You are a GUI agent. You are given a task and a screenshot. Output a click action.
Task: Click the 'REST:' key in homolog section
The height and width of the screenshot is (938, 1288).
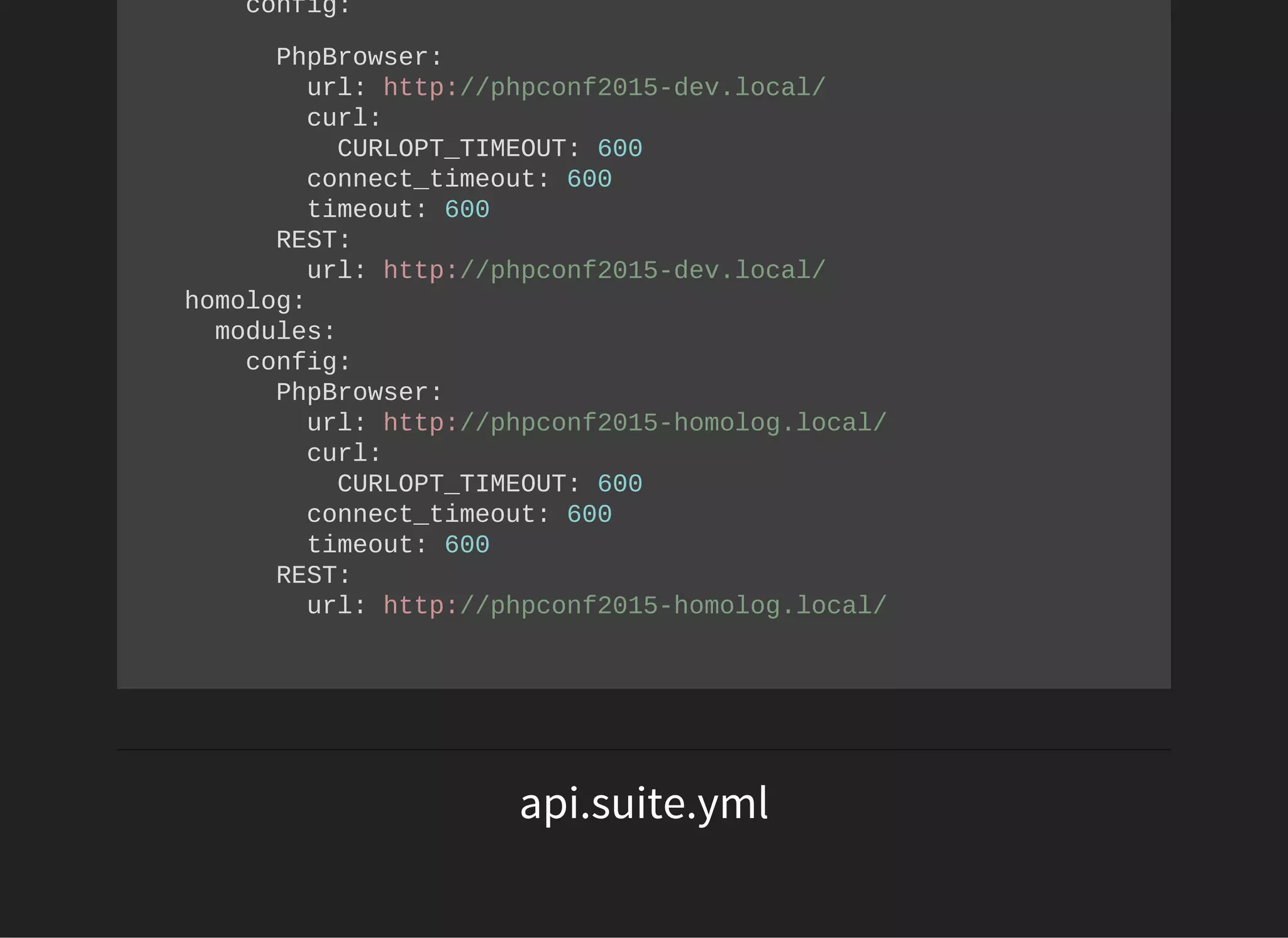point(313,575)
